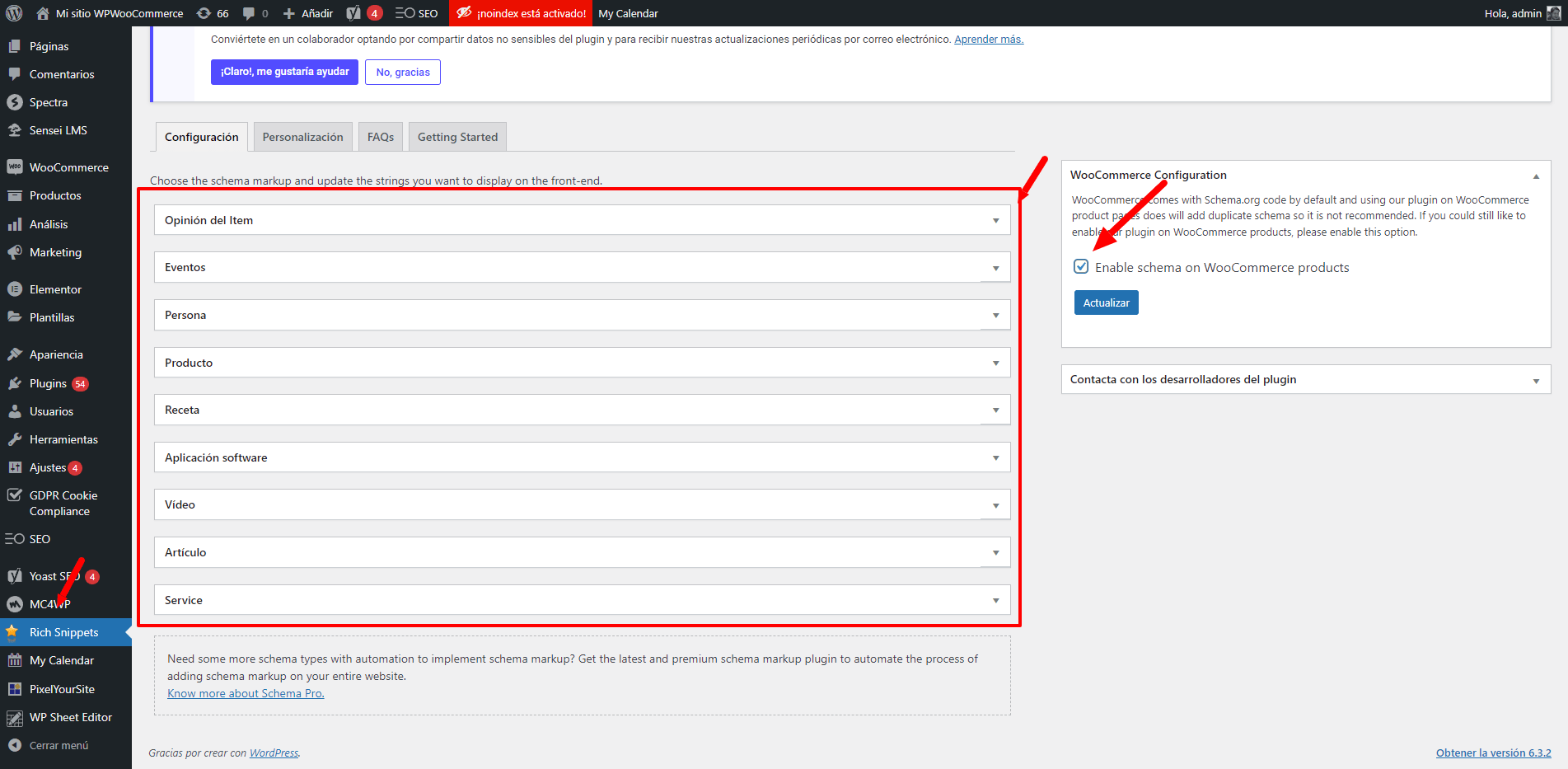Viewport: 1568px width, 769px height.
Task: Switch to the FAQs tab
Action: pos(381,137)
